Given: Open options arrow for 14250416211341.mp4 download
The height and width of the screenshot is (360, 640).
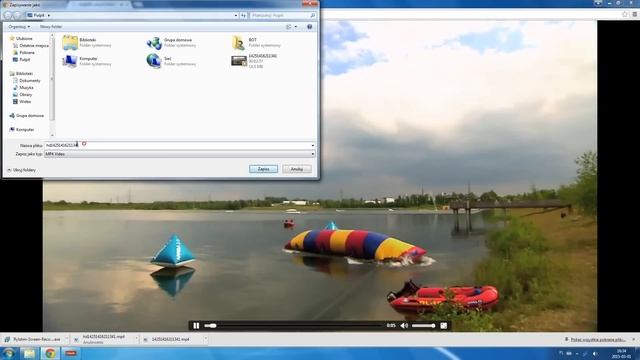Looking at the screenshot, I should [205, 339].
